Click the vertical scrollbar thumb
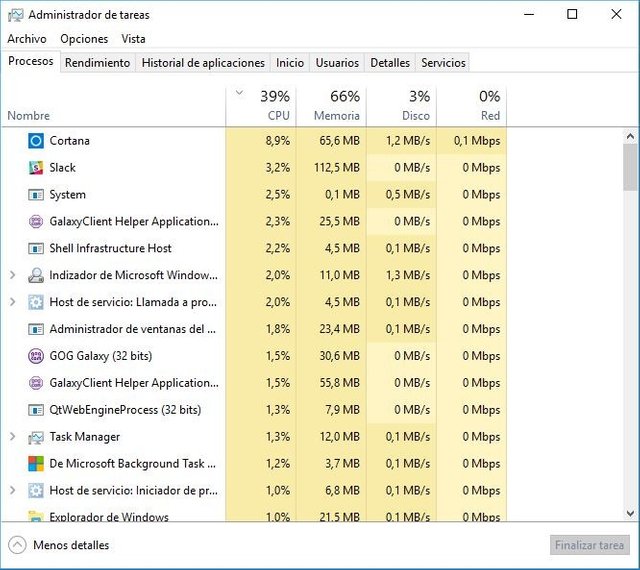The width and height of the screenshot is (640, 570). (x=630, y=166)
